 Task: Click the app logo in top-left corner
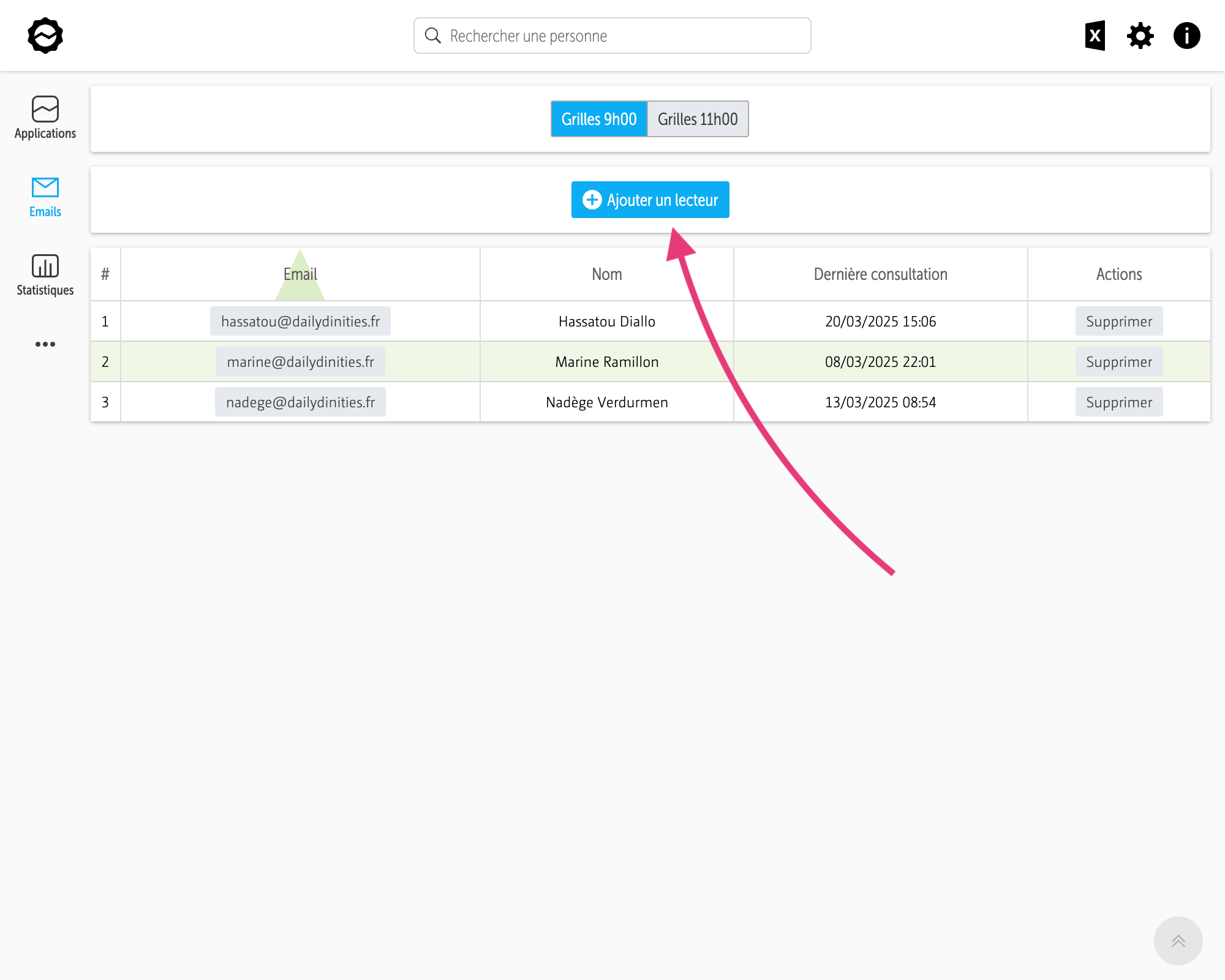pyautogui.click(x=45, y=36)
